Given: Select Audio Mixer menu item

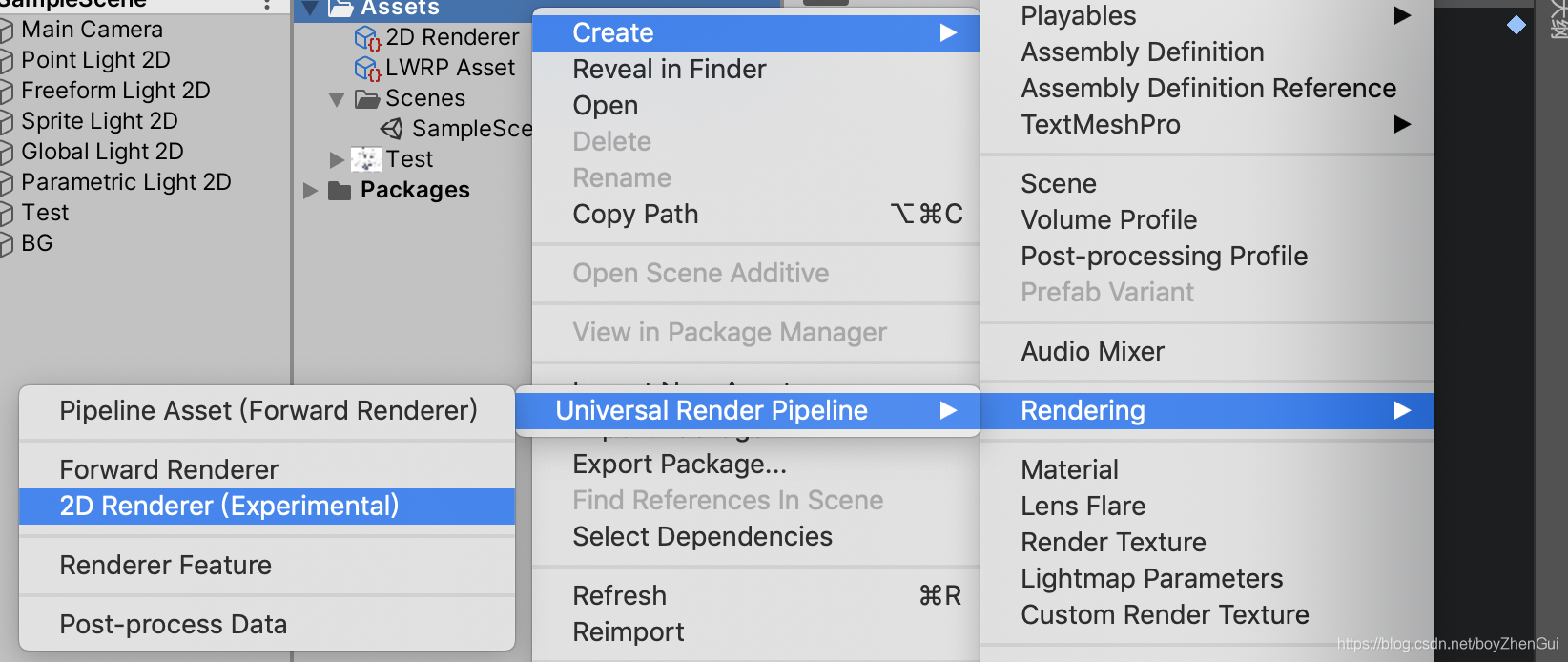Looking at the screenshot, I should coord(1207,351).
